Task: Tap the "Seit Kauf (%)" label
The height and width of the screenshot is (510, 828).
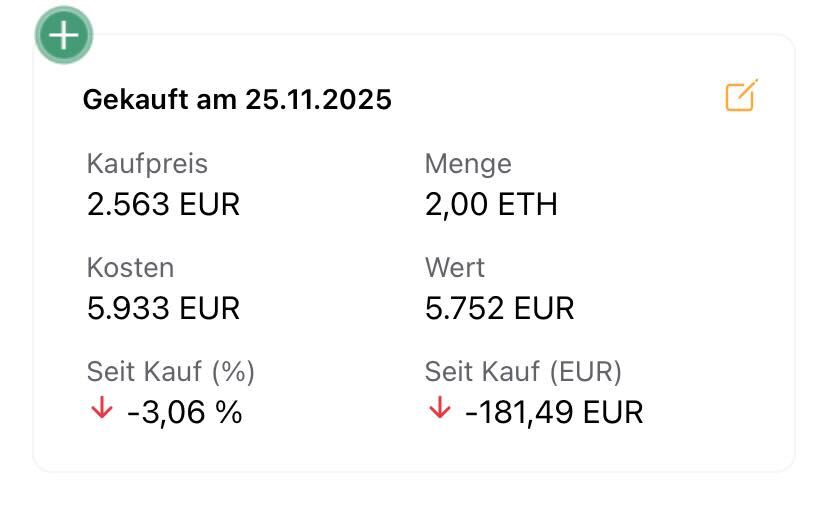Action: coord(171,372)
